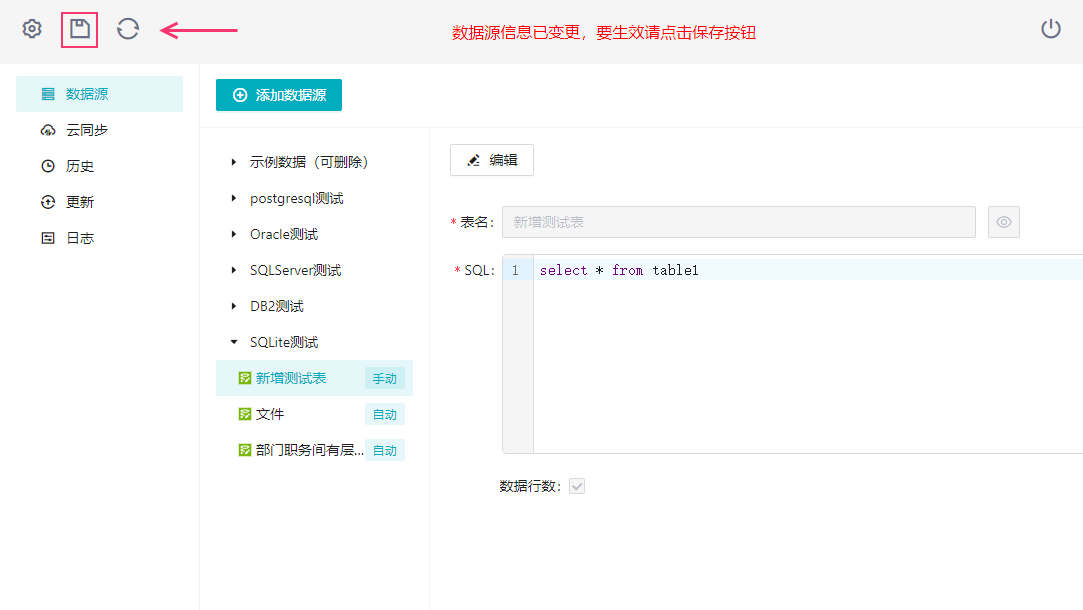This screenshot has width=1083, height=610.
Task: Click table icon beside 文件
Action: point(245,414)
